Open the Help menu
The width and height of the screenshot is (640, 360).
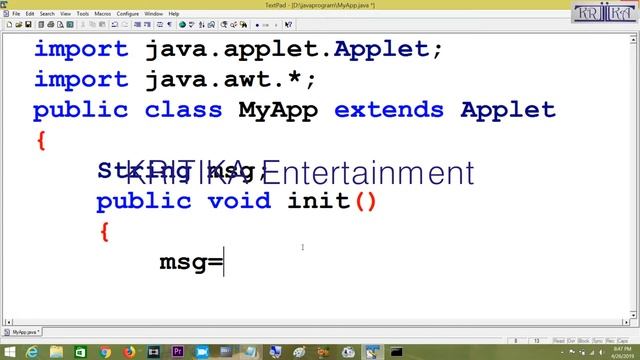point(174,13)
